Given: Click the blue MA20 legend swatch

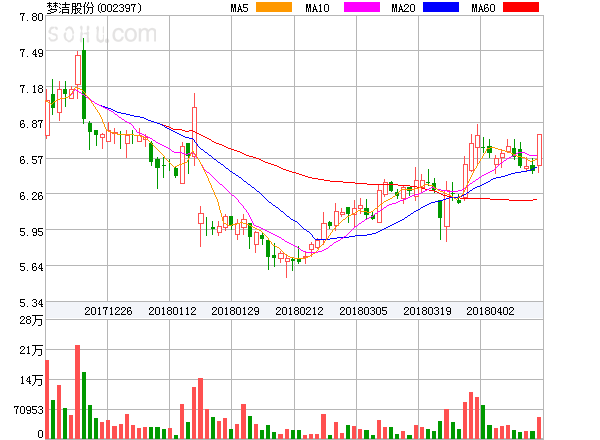Looking at the screenshot, I should [441, 7].
